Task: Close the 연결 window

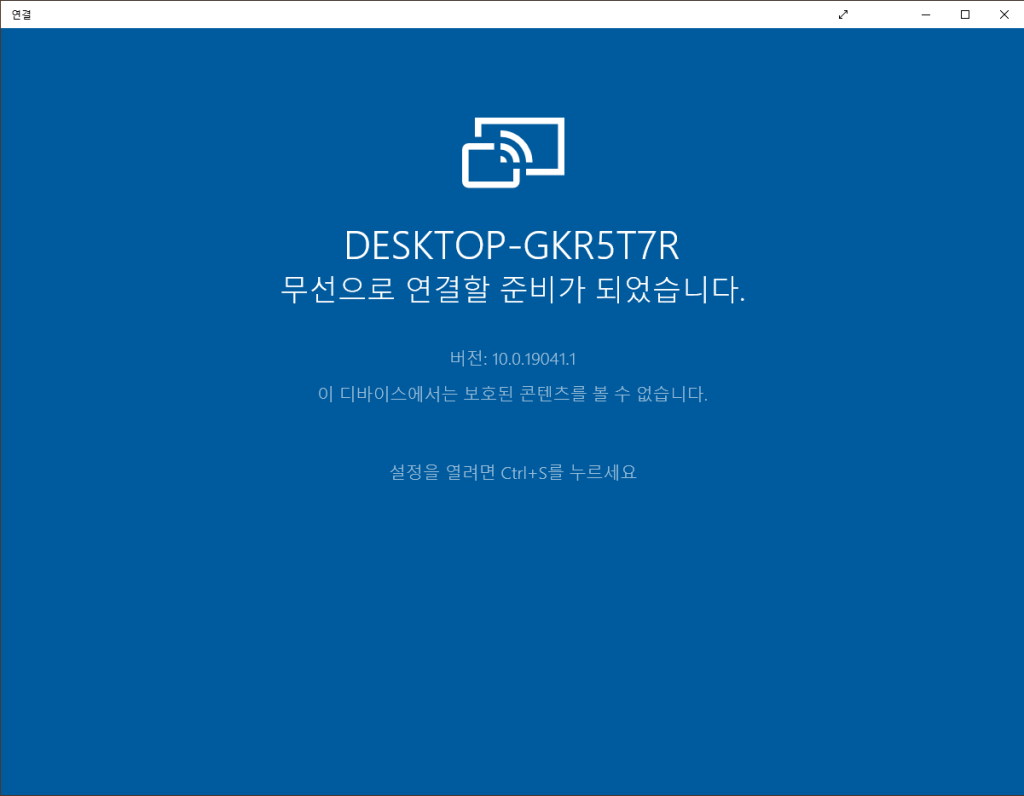Action: [x=1004, y=14]
